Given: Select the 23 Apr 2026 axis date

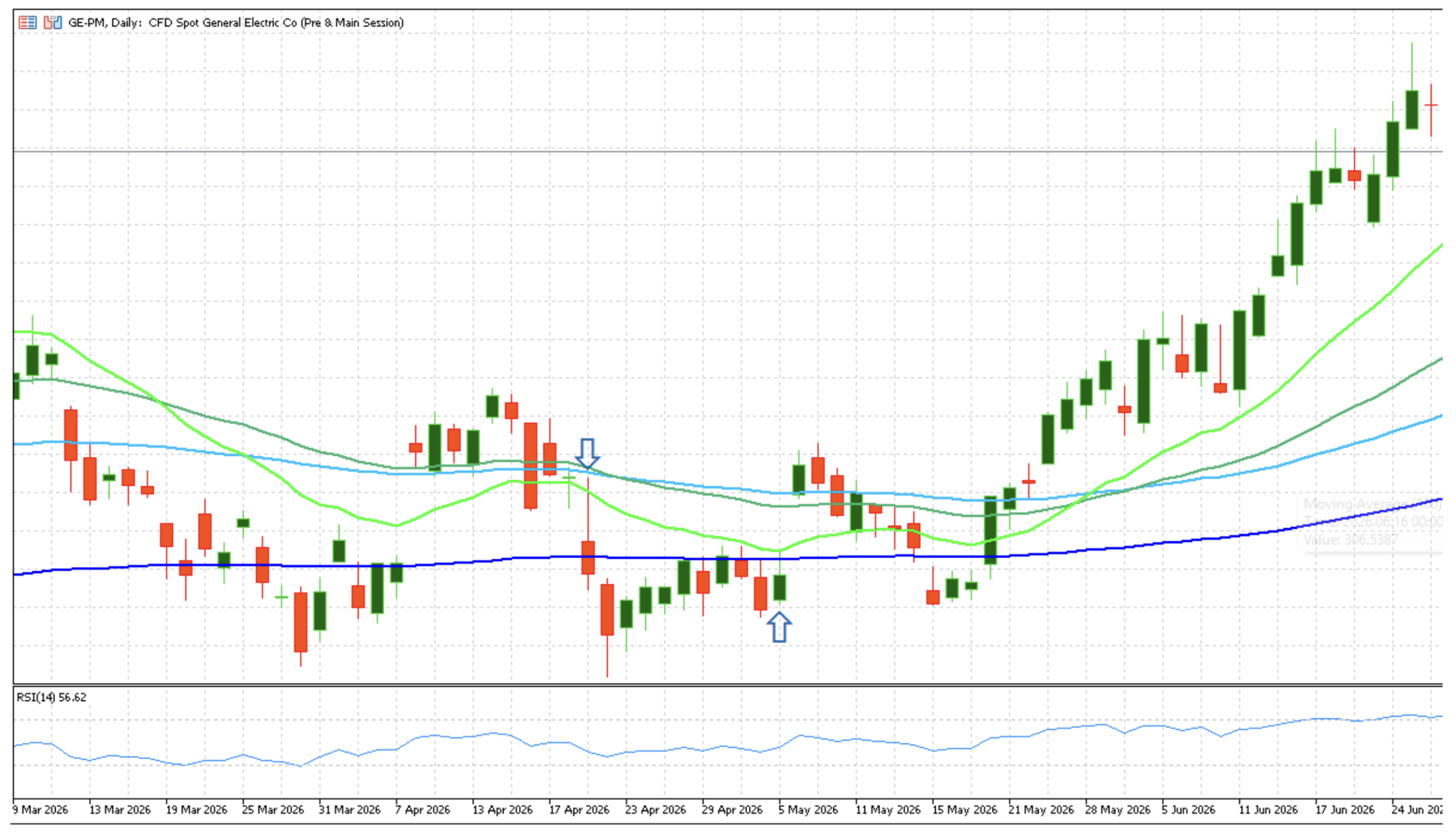Looking at the screenshot, I should click(656, 810).
